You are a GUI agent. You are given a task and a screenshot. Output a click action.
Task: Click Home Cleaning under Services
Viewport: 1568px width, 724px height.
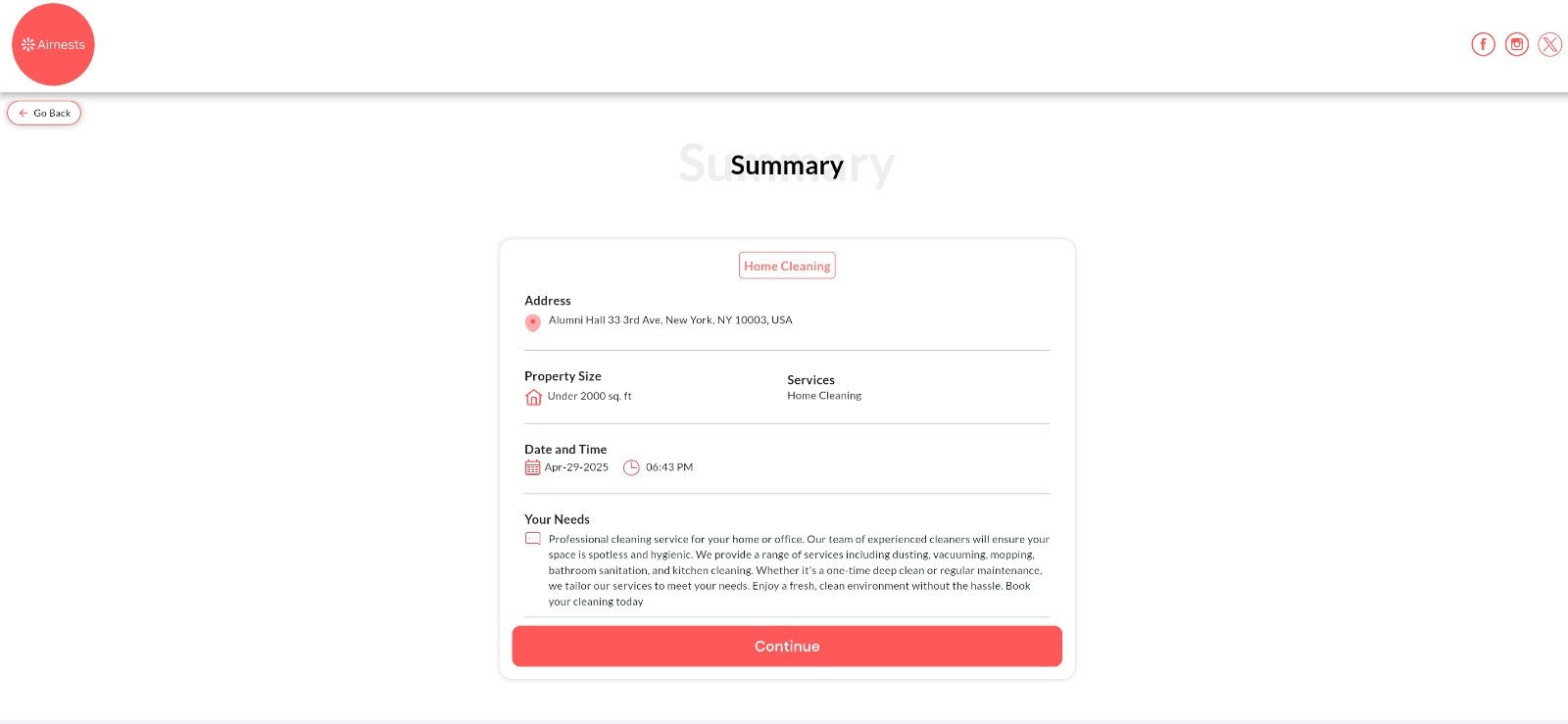pos(824,396)
